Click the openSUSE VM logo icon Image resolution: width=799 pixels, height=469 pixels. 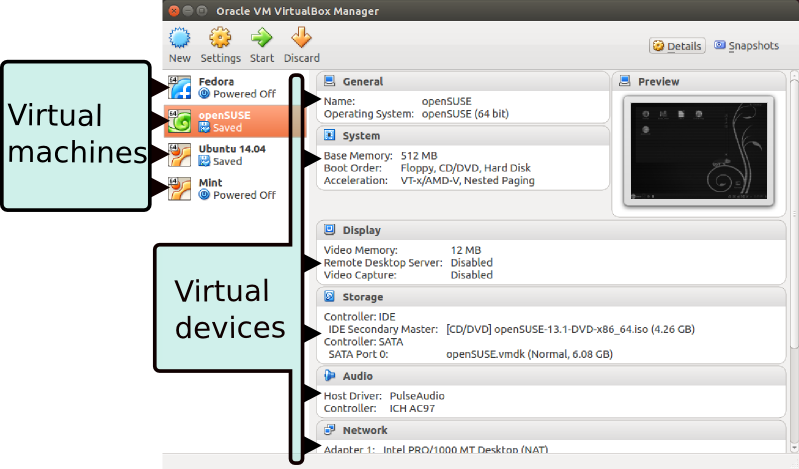click(x=179, y=121)
